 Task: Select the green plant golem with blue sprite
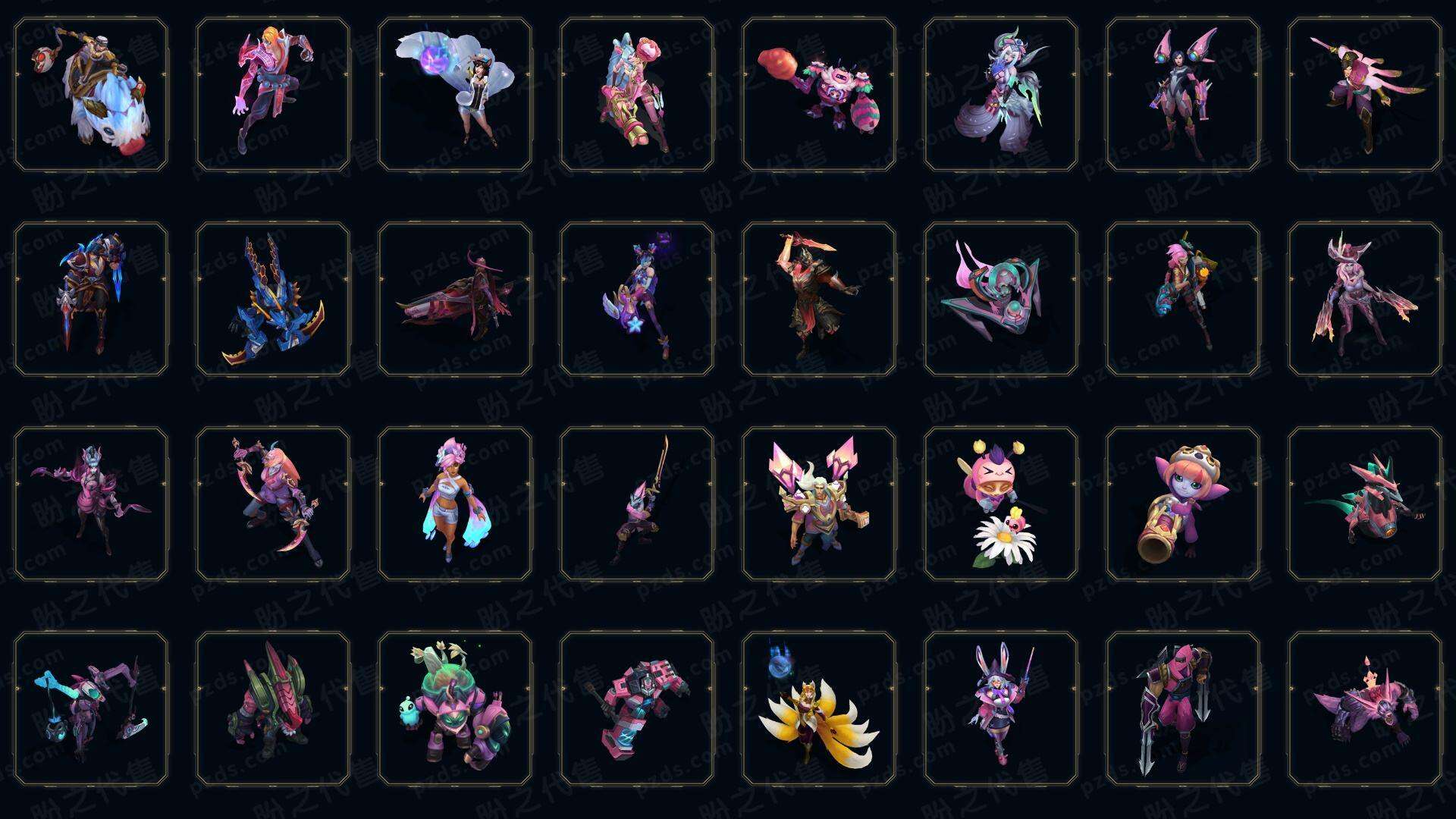tap(455, 708)
